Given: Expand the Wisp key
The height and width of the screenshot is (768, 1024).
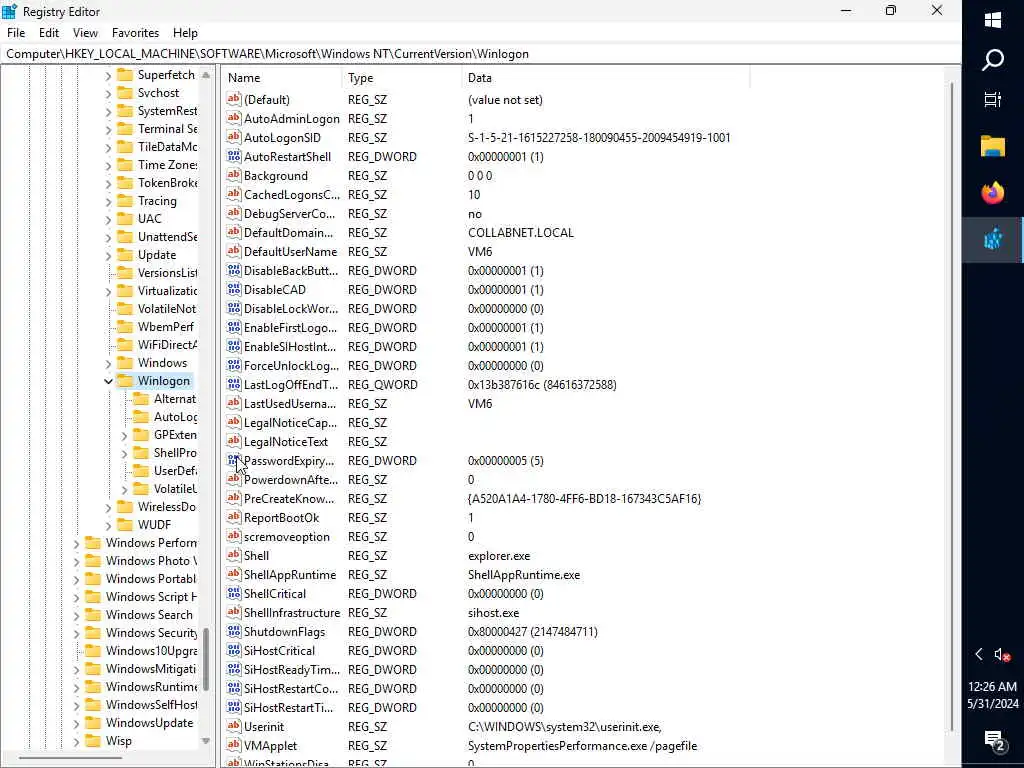Looking at the screenshot, I should [76, 741].
